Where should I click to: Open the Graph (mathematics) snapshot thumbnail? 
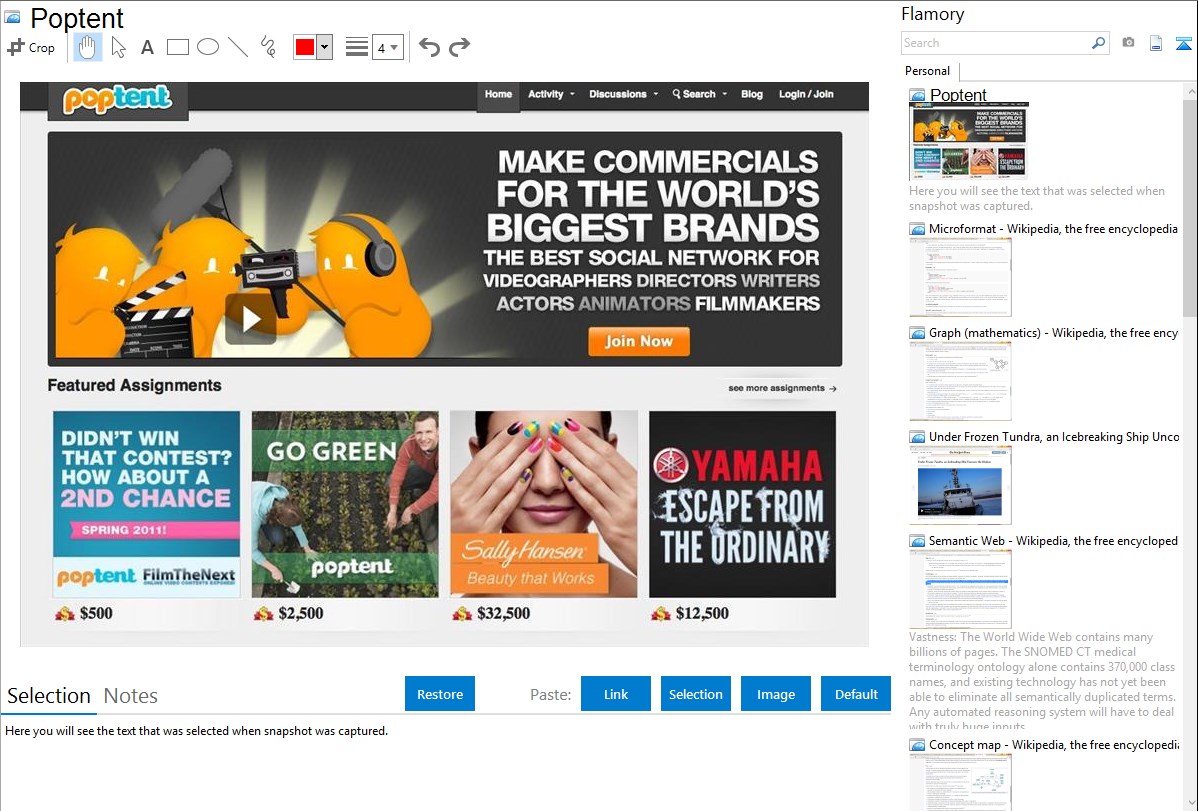[x=960, y=381]
